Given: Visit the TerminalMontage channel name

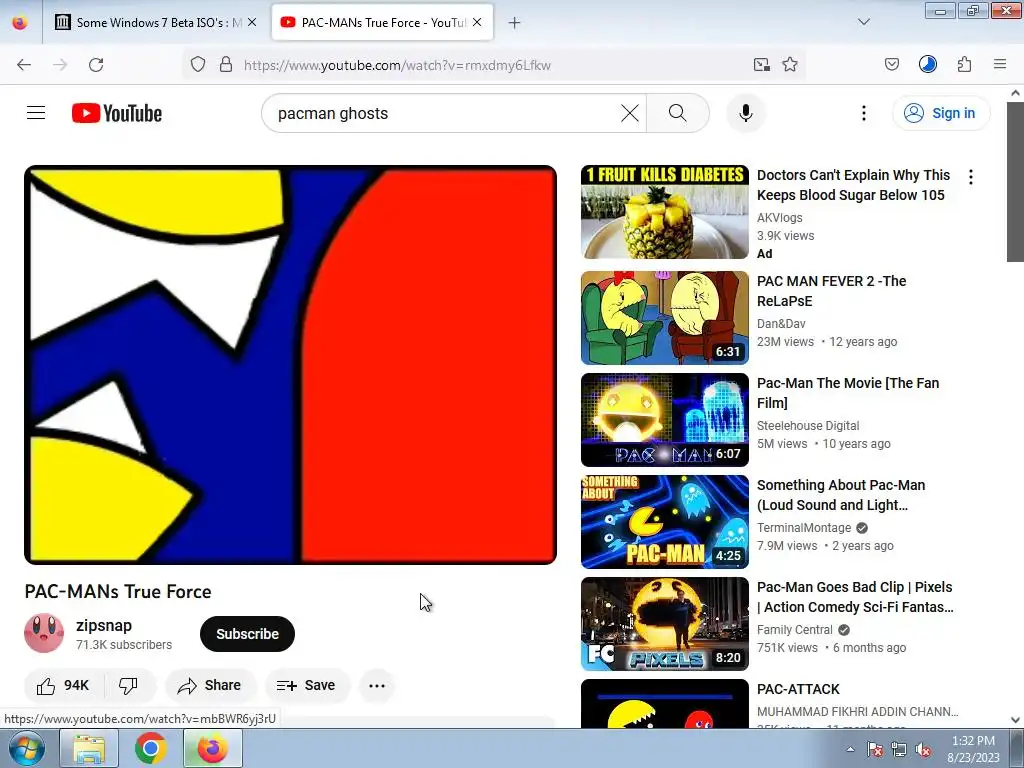Looking at the screenshot, I should click(804, 528).
